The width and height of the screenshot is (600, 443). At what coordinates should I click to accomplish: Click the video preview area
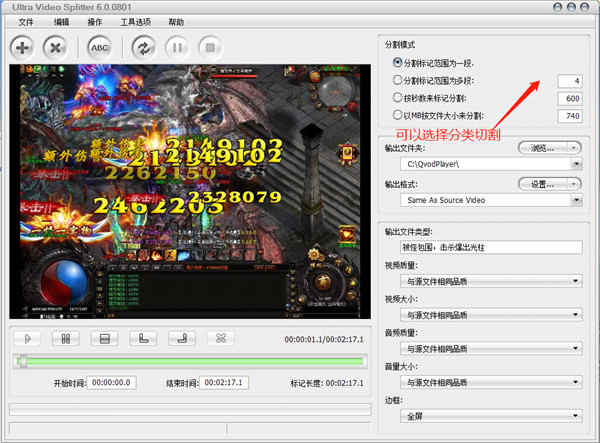tap(190, 191)
